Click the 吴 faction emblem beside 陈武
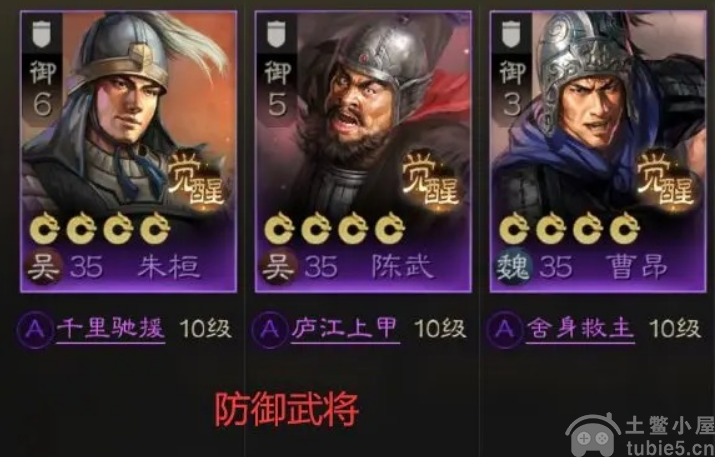 (x=279, y=266)
